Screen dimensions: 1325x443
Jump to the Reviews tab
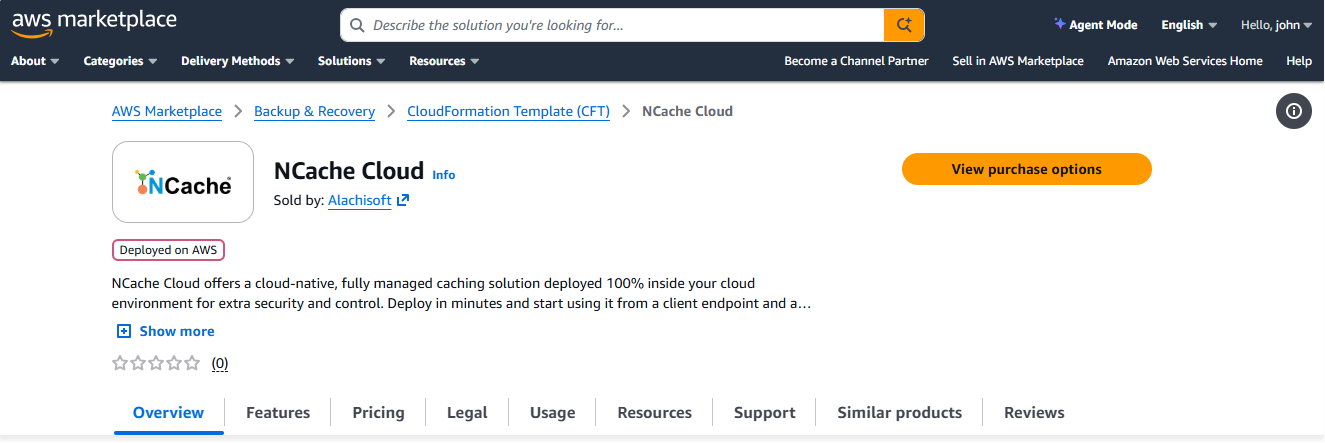[x=1034, y=412]
